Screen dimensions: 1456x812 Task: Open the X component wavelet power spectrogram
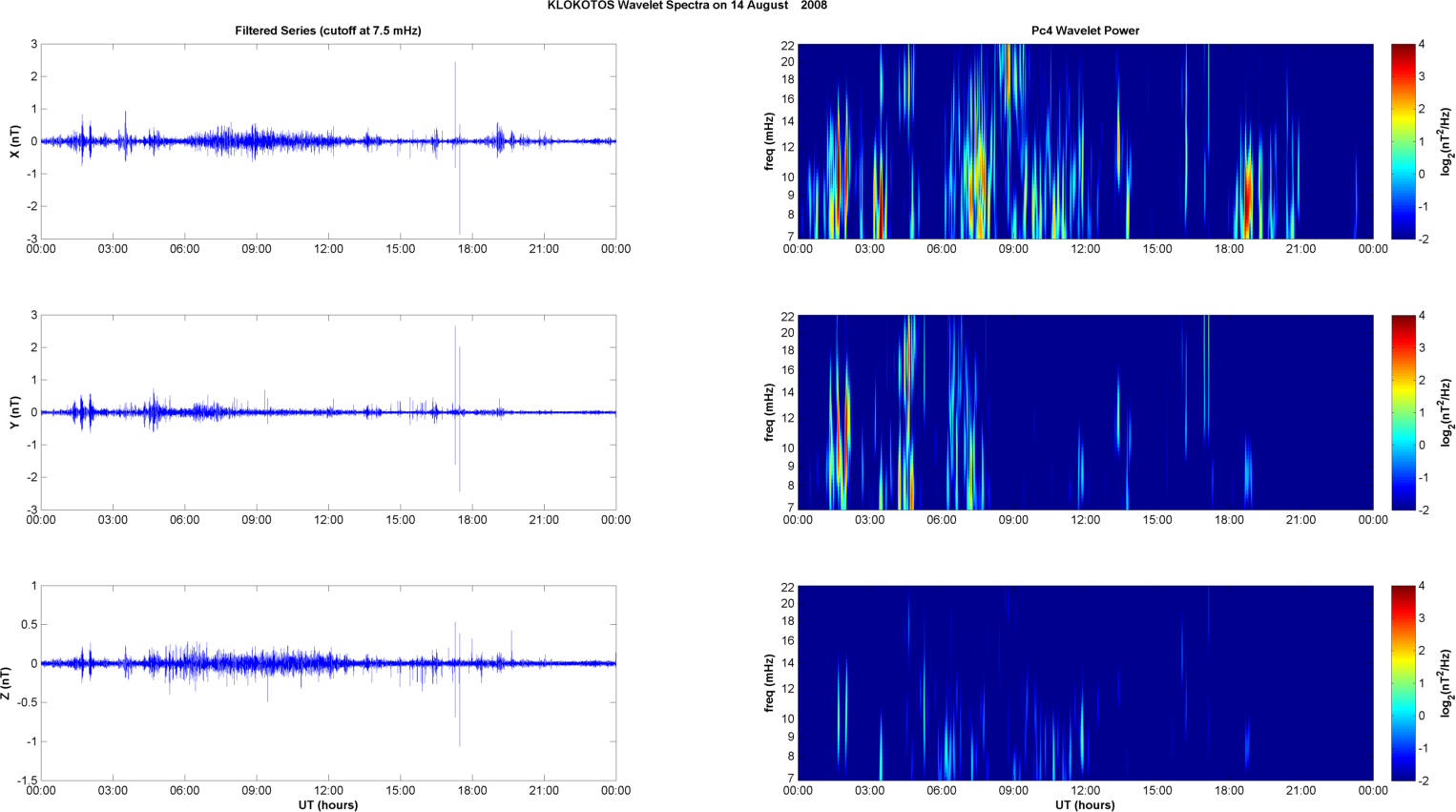(1085, 141)
